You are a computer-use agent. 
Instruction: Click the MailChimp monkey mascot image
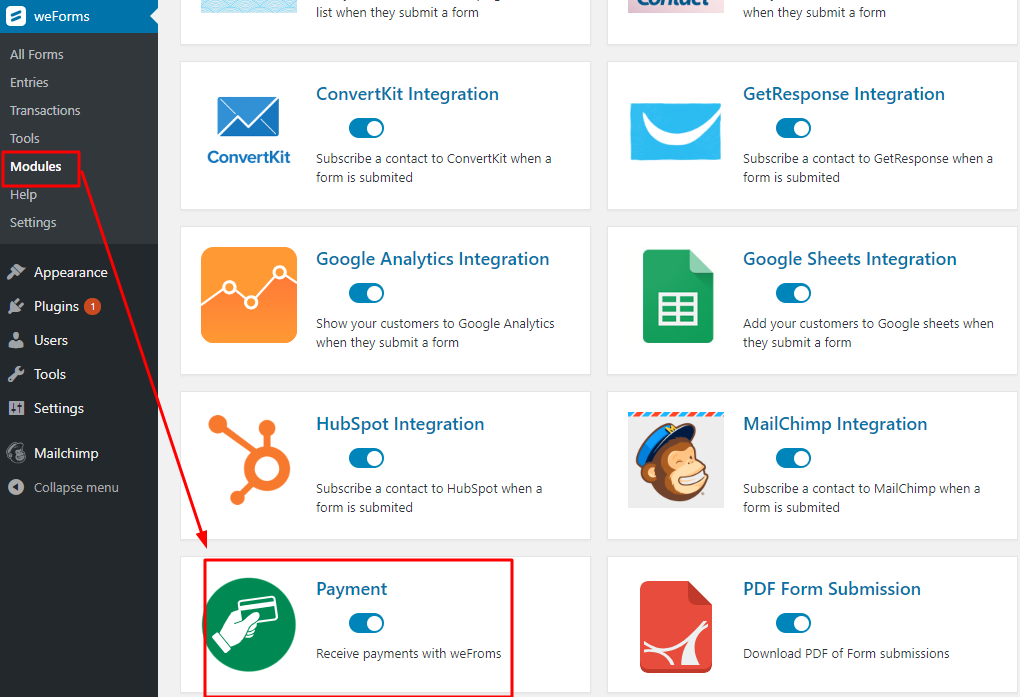(676, 459)
